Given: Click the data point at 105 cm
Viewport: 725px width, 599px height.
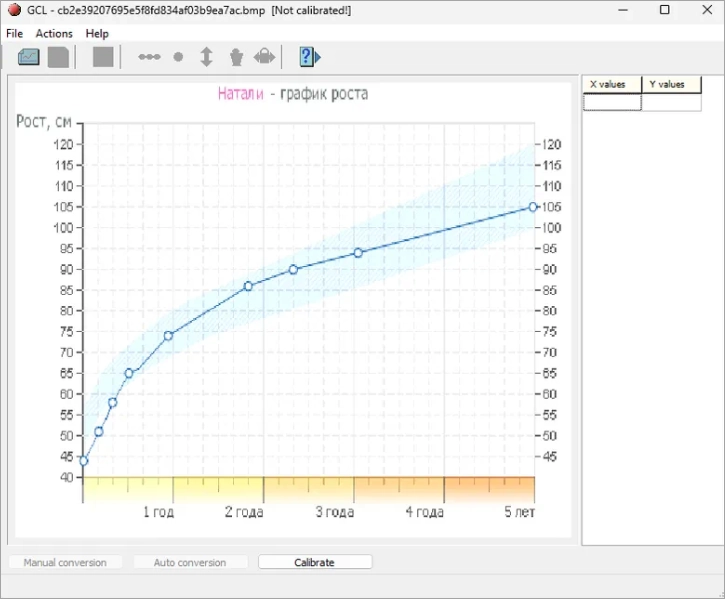Looking at the screenshot, I should pos(533,207).
